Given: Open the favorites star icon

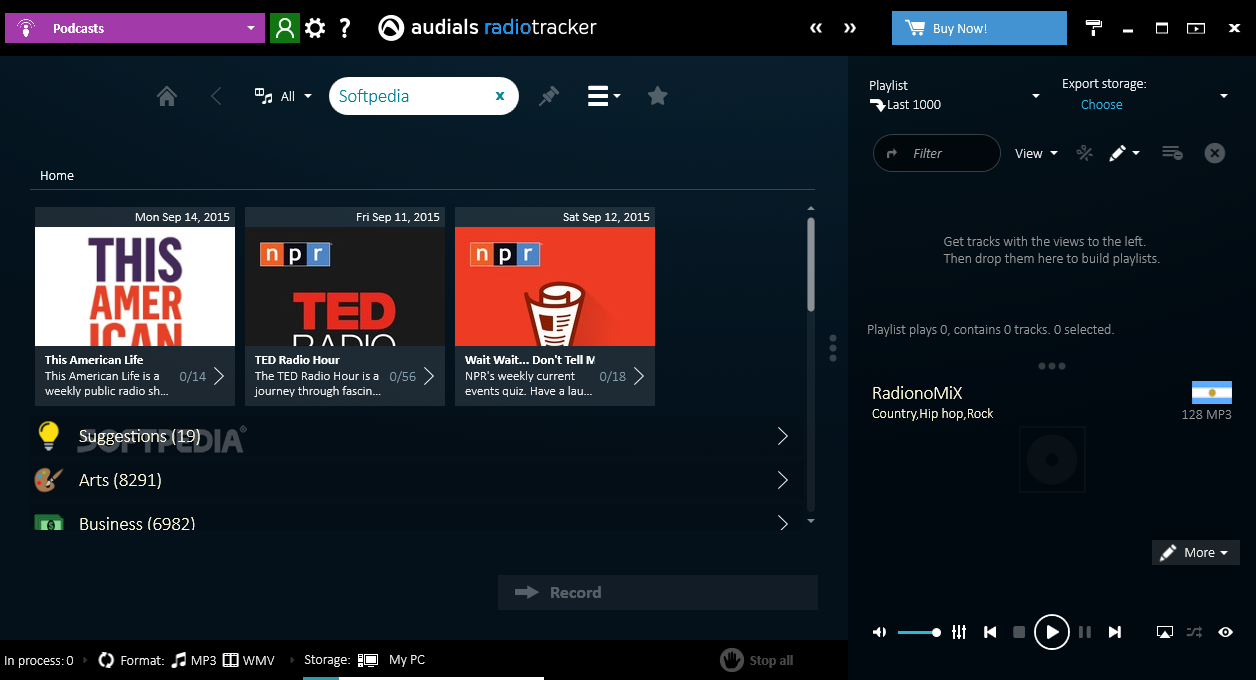Looking at the screenshot, I should click(657, 96).
